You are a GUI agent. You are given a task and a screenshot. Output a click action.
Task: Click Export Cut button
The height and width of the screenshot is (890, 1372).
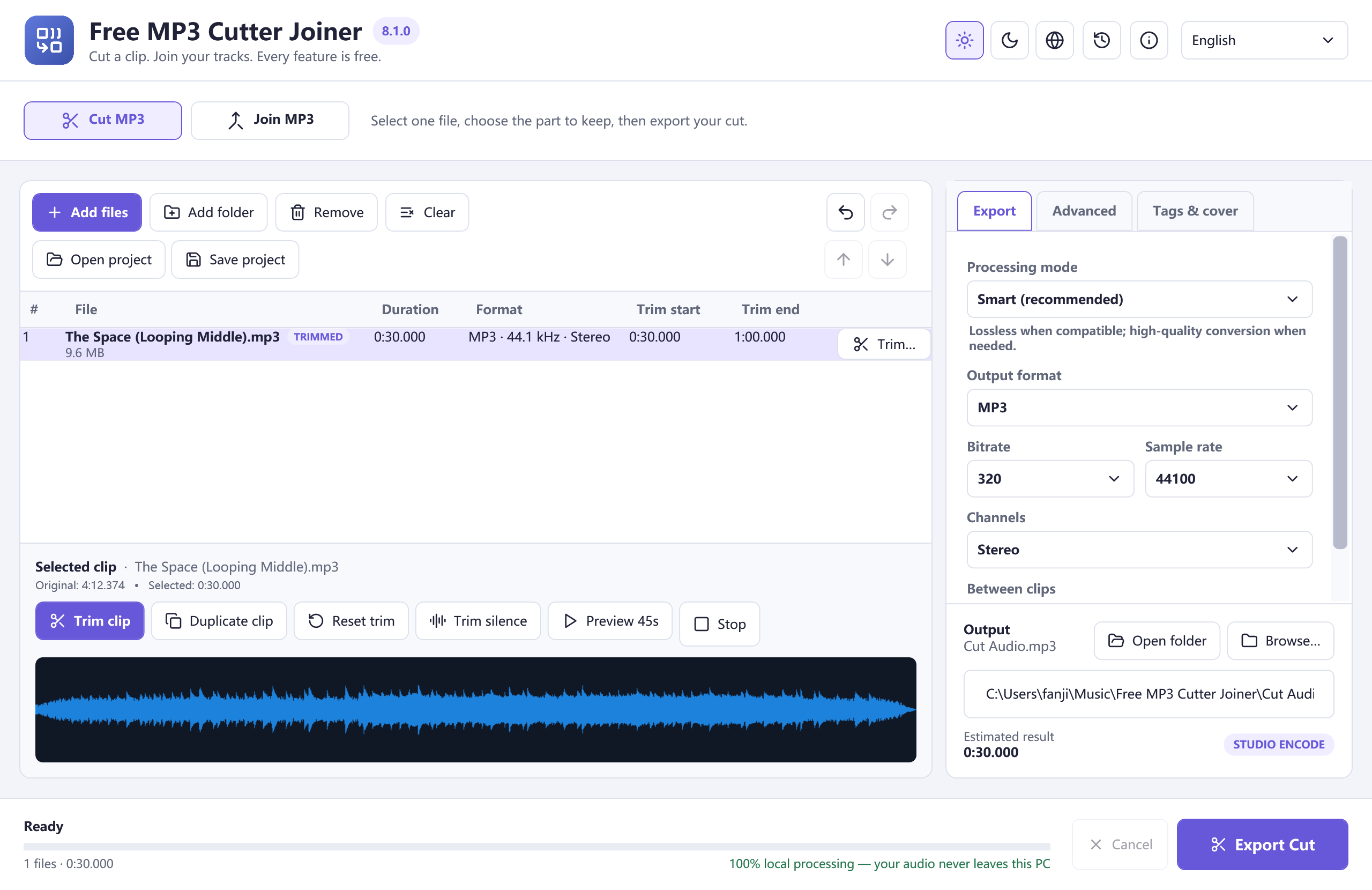point(1263,845)
